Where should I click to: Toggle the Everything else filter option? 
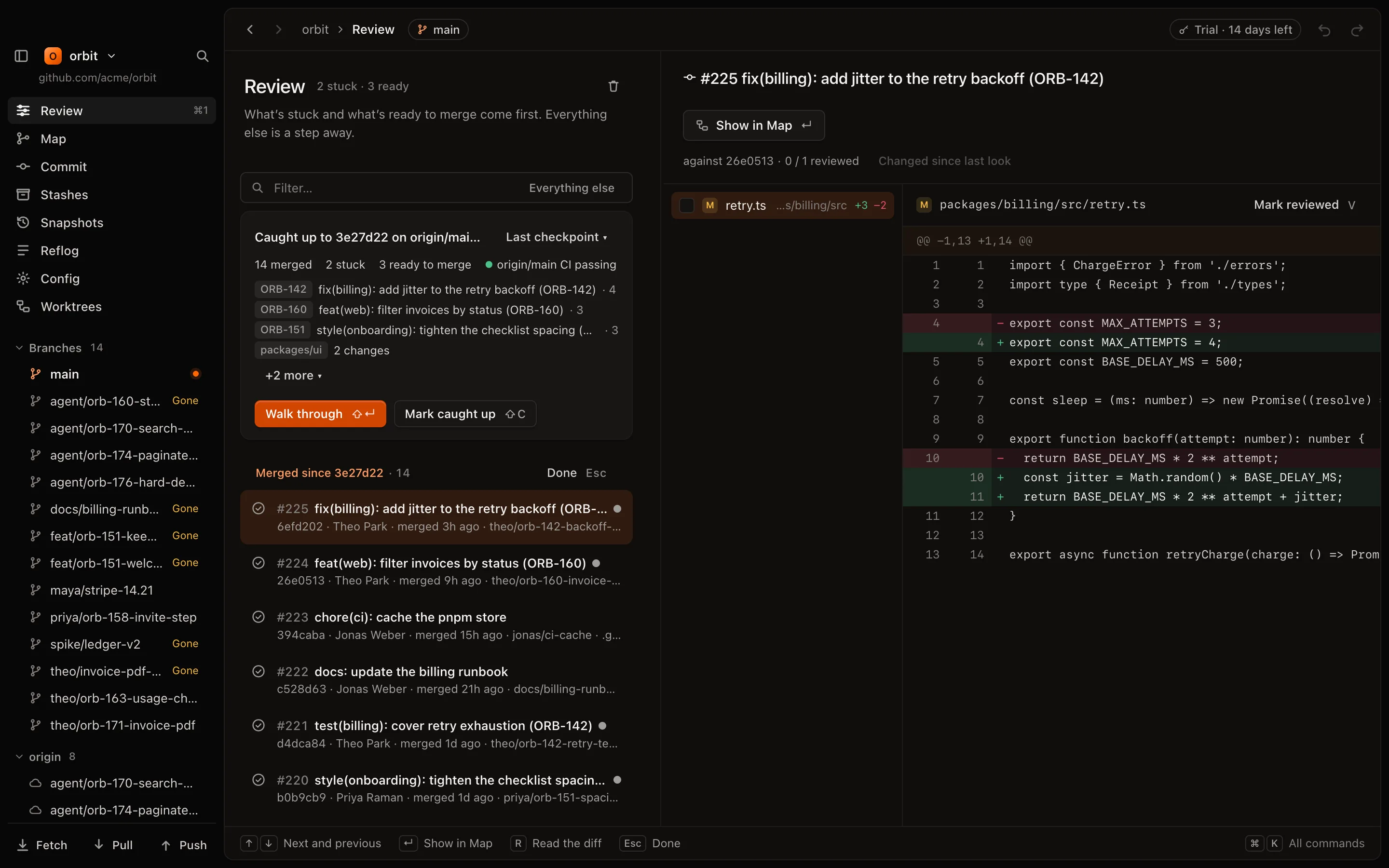point(571,188)
